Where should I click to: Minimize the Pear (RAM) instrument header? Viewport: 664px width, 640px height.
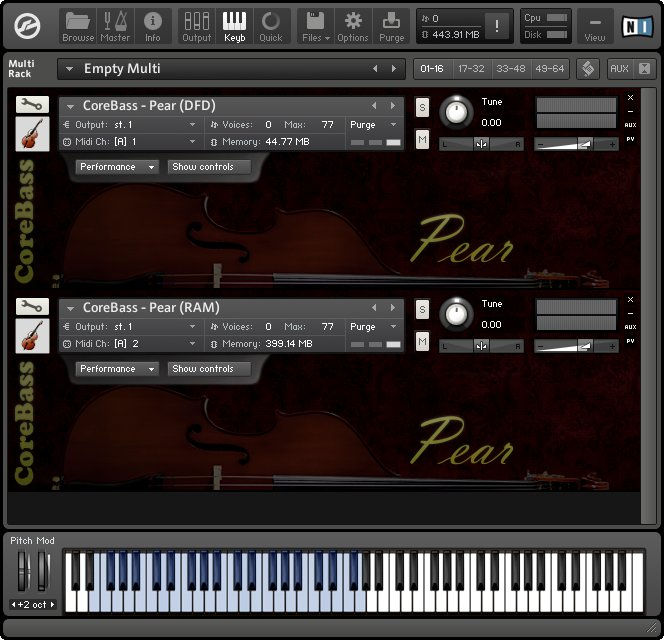click(x=630, y=313)
